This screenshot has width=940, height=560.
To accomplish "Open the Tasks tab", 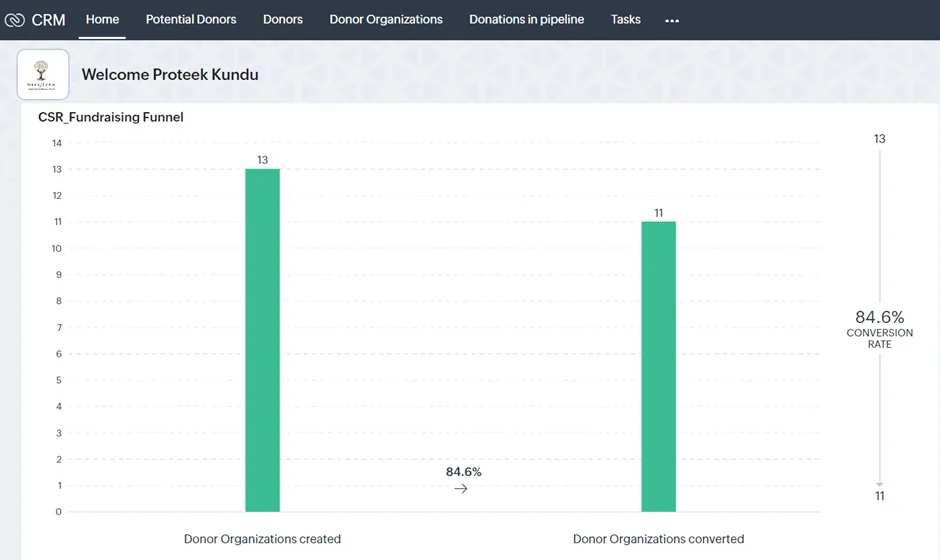I will coord(625,19).
